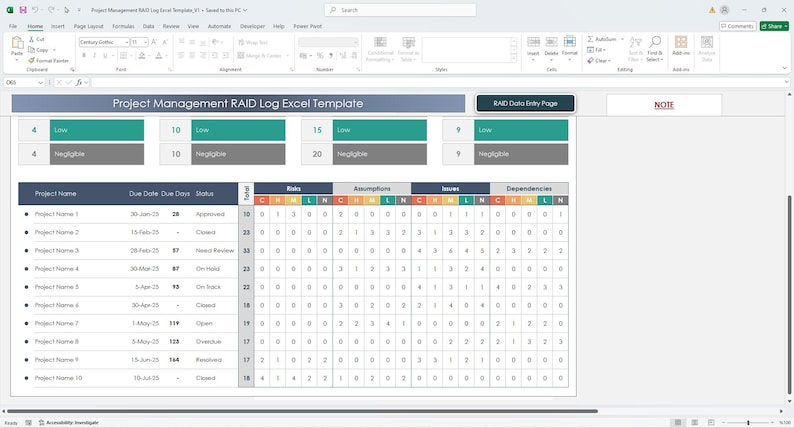Open the File menu tab
Viewport: 794px width, 428px height.
tap(13, 26)
